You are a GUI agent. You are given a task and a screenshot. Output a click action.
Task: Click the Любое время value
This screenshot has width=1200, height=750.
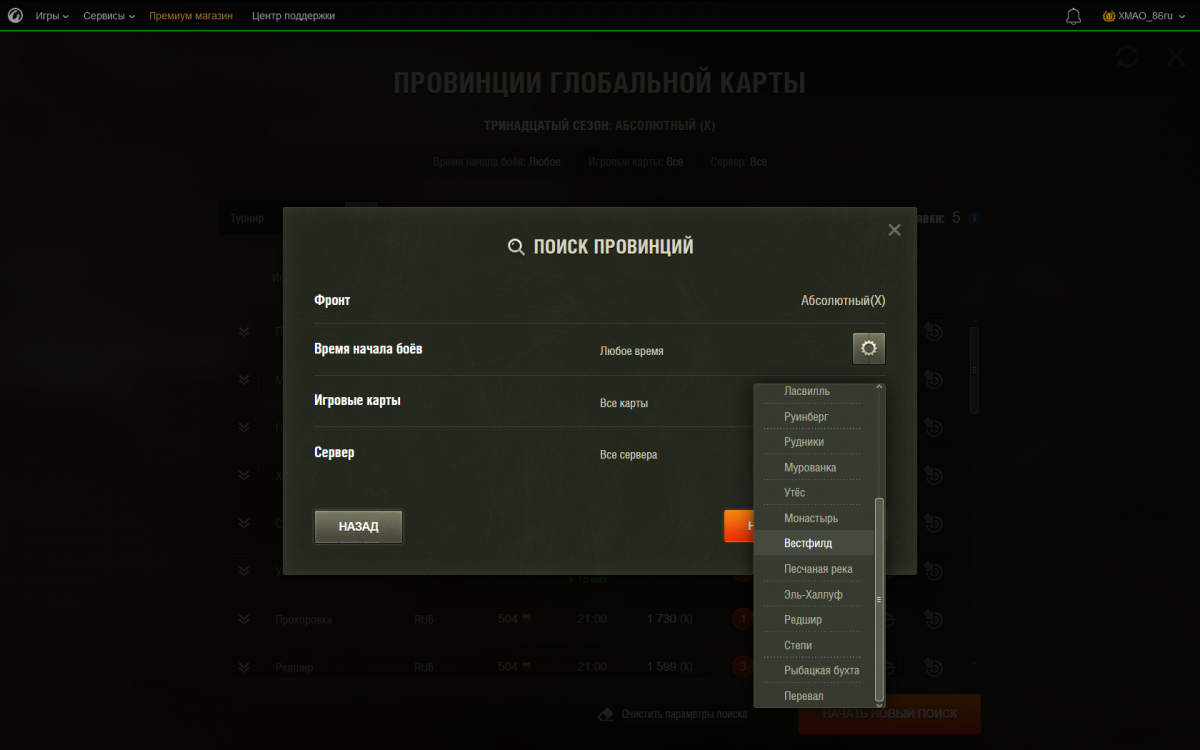(631, 351)
